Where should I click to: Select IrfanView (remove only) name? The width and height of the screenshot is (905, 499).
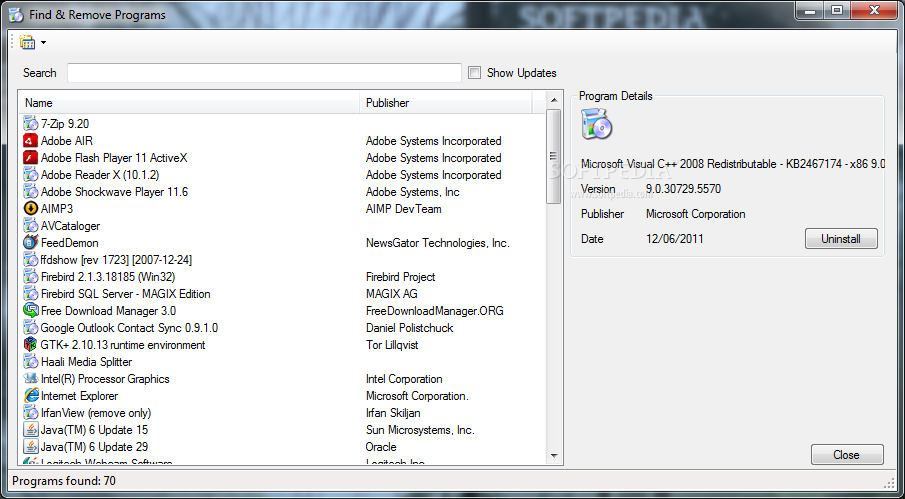click(96, 413)
